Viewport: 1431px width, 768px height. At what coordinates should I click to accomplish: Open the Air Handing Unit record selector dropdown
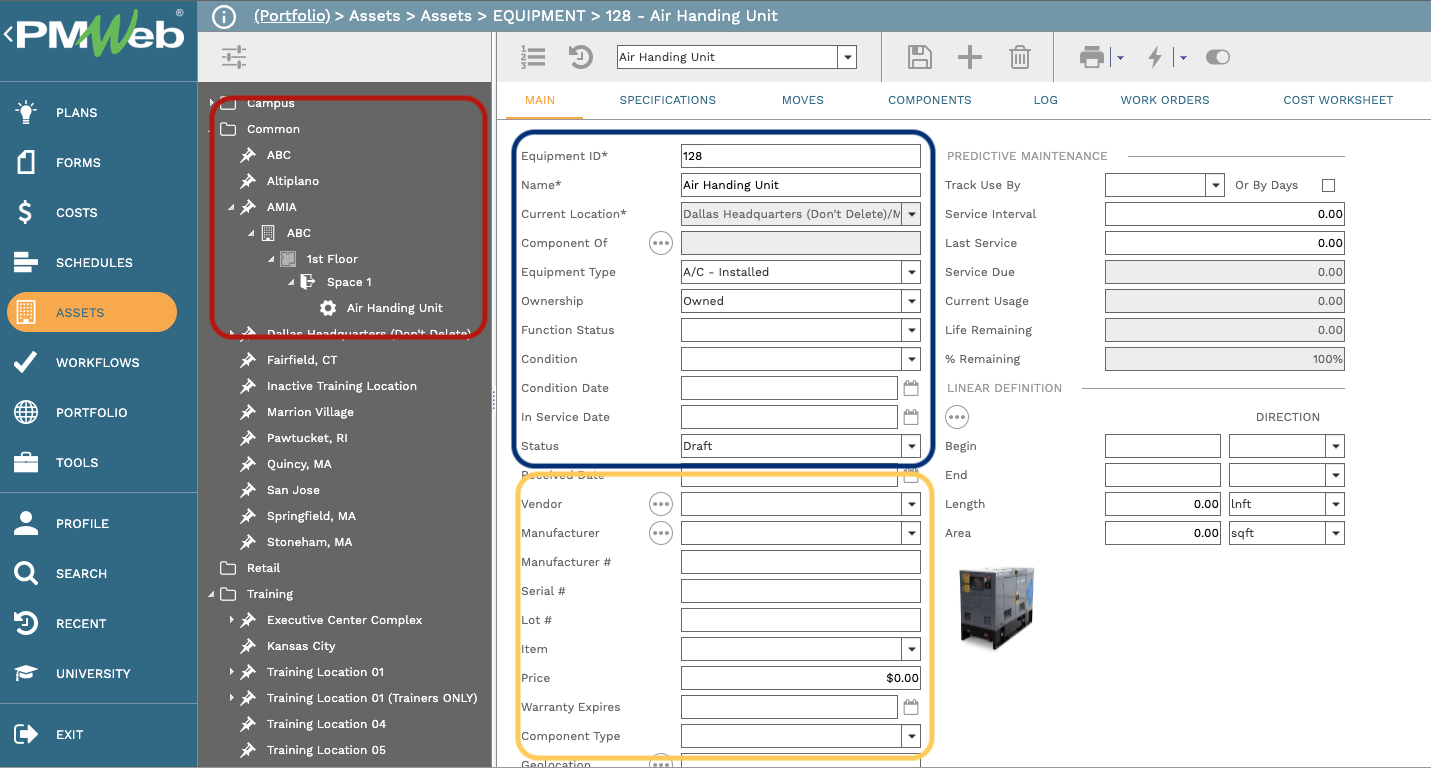[x=848, y=57]
